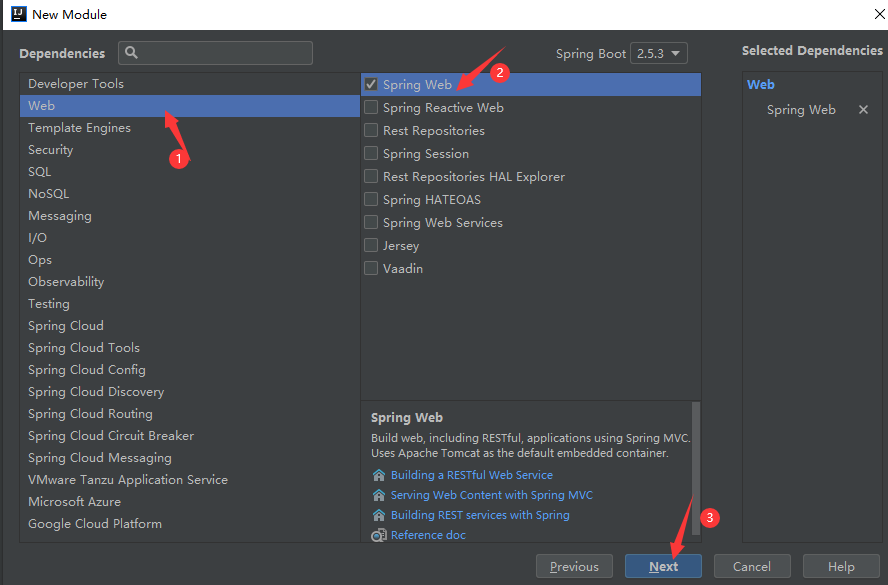Image resolution: width=888 pixels, height=585 pixels.
Task: Close the New Module dialog
Action: [x=880, y=14]
